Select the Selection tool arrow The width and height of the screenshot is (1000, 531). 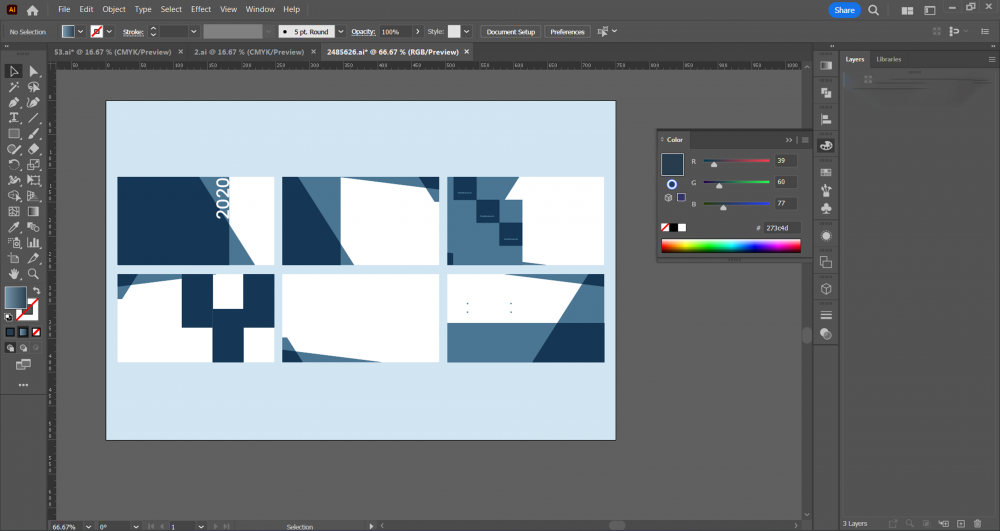[x=13, y=71]
